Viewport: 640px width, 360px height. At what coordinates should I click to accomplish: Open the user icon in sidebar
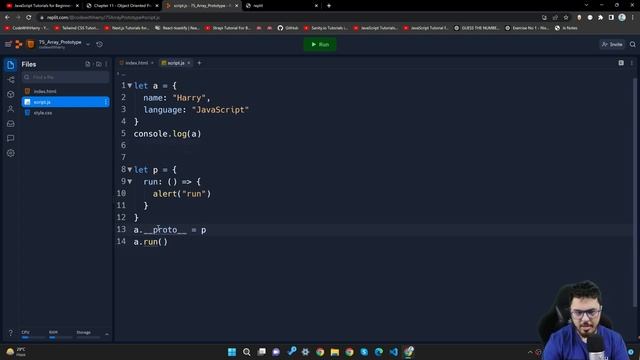click(x=11, y=109)
